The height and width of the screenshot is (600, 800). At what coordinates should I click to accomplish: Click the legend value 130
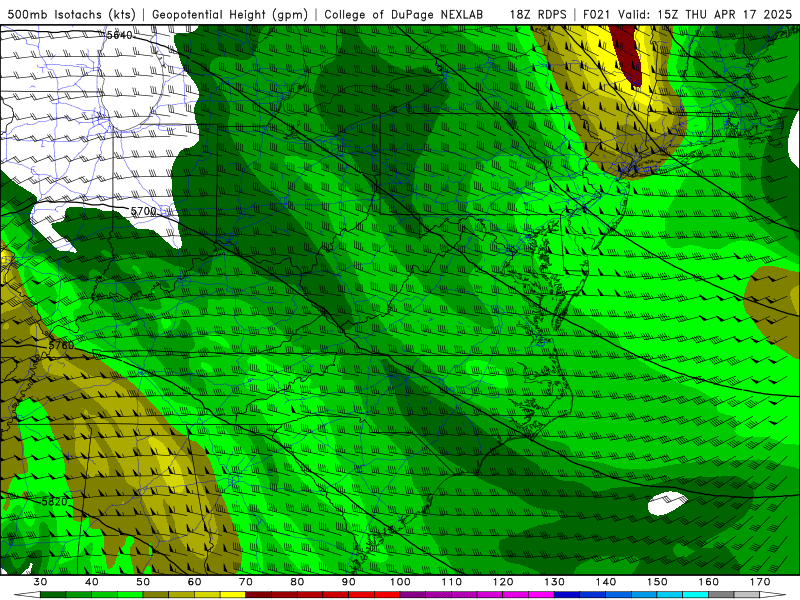click(x=554, y=582)
